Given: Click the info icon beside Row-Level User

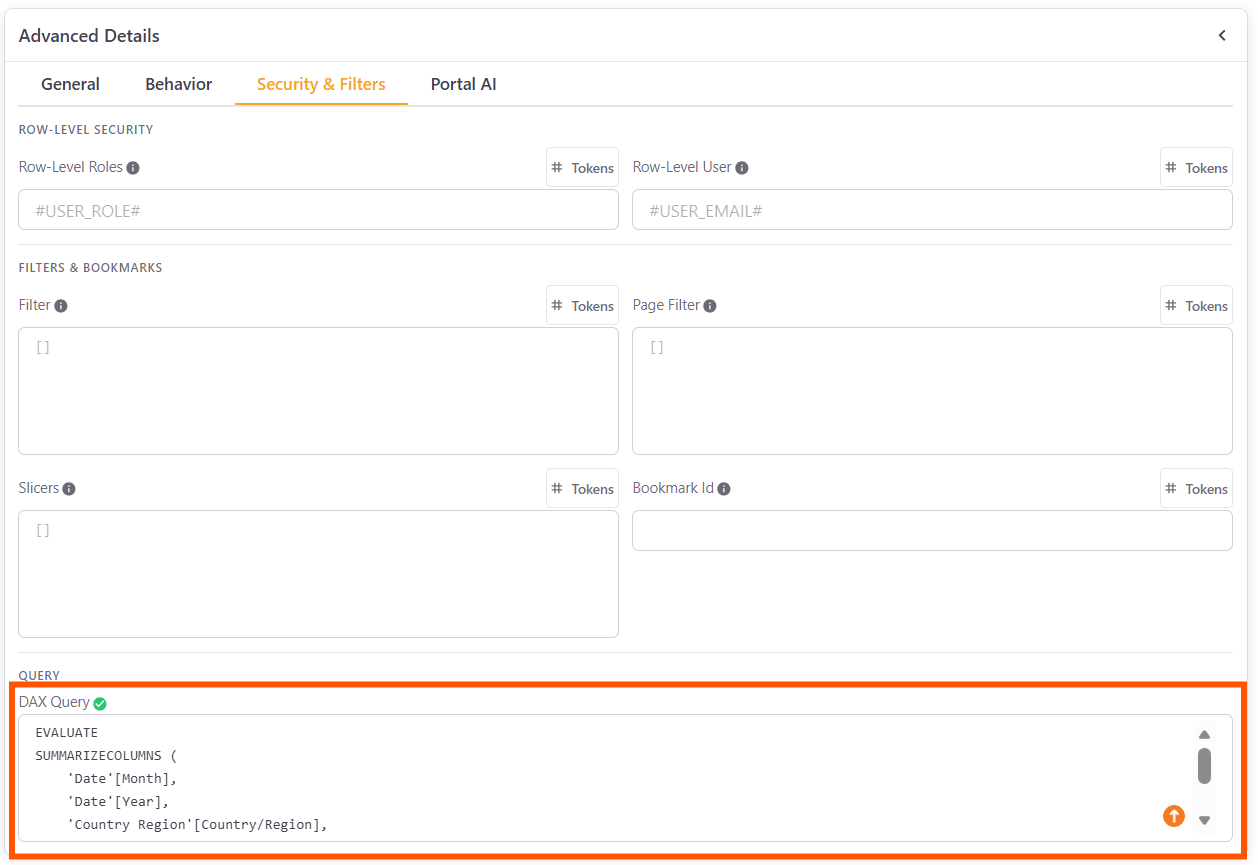Looking at the screenshot, I should [741, 167].
